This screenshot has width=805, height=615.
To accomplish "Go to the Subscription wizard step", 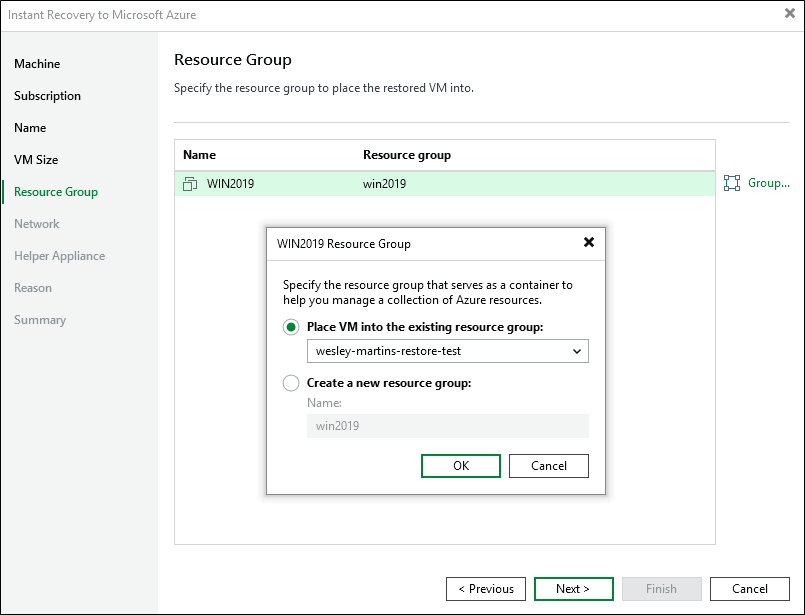I will pos(47,96).
